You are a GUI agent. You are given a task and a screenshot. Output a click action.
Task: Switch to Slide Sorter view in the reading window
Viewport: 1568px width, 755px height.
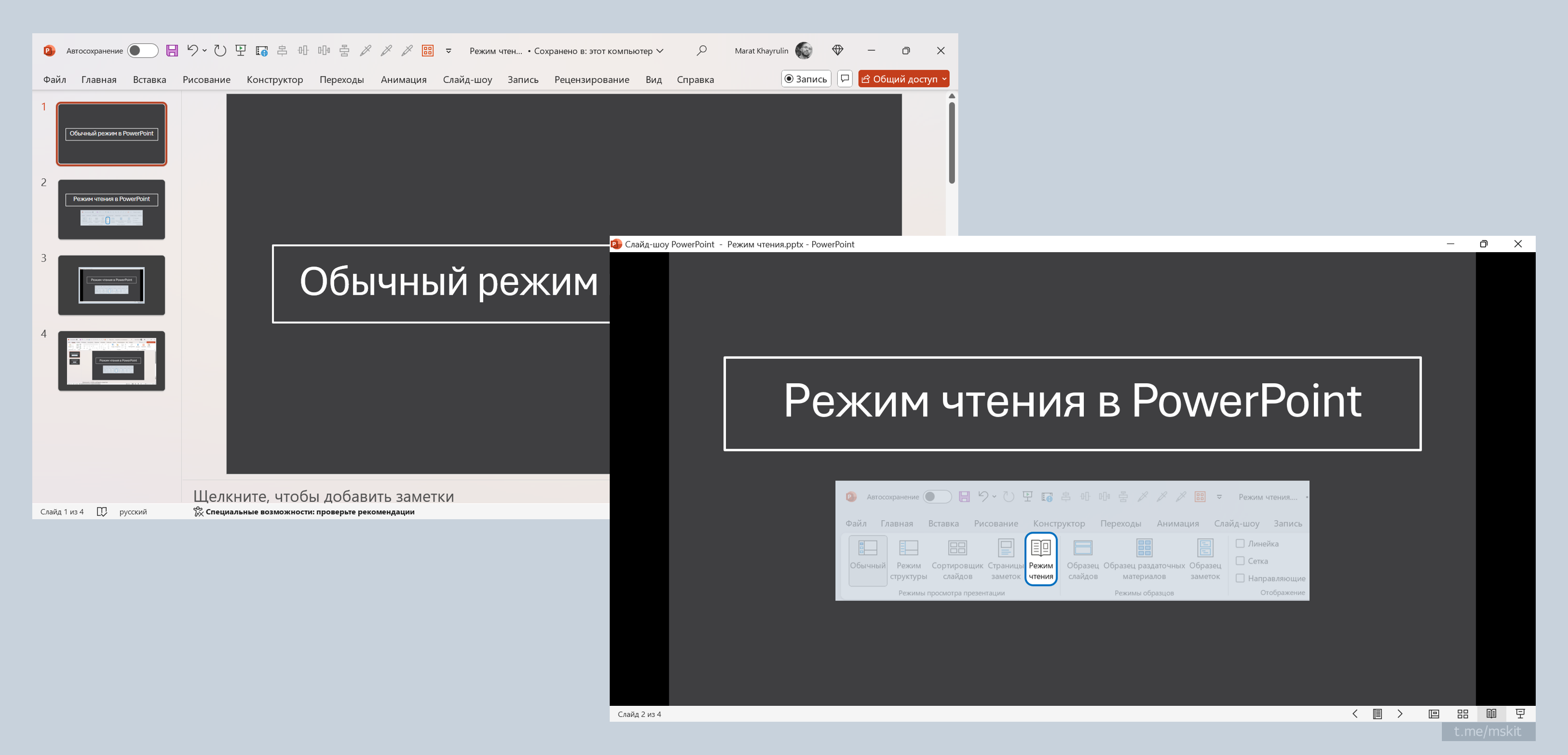coord(1463,714)
